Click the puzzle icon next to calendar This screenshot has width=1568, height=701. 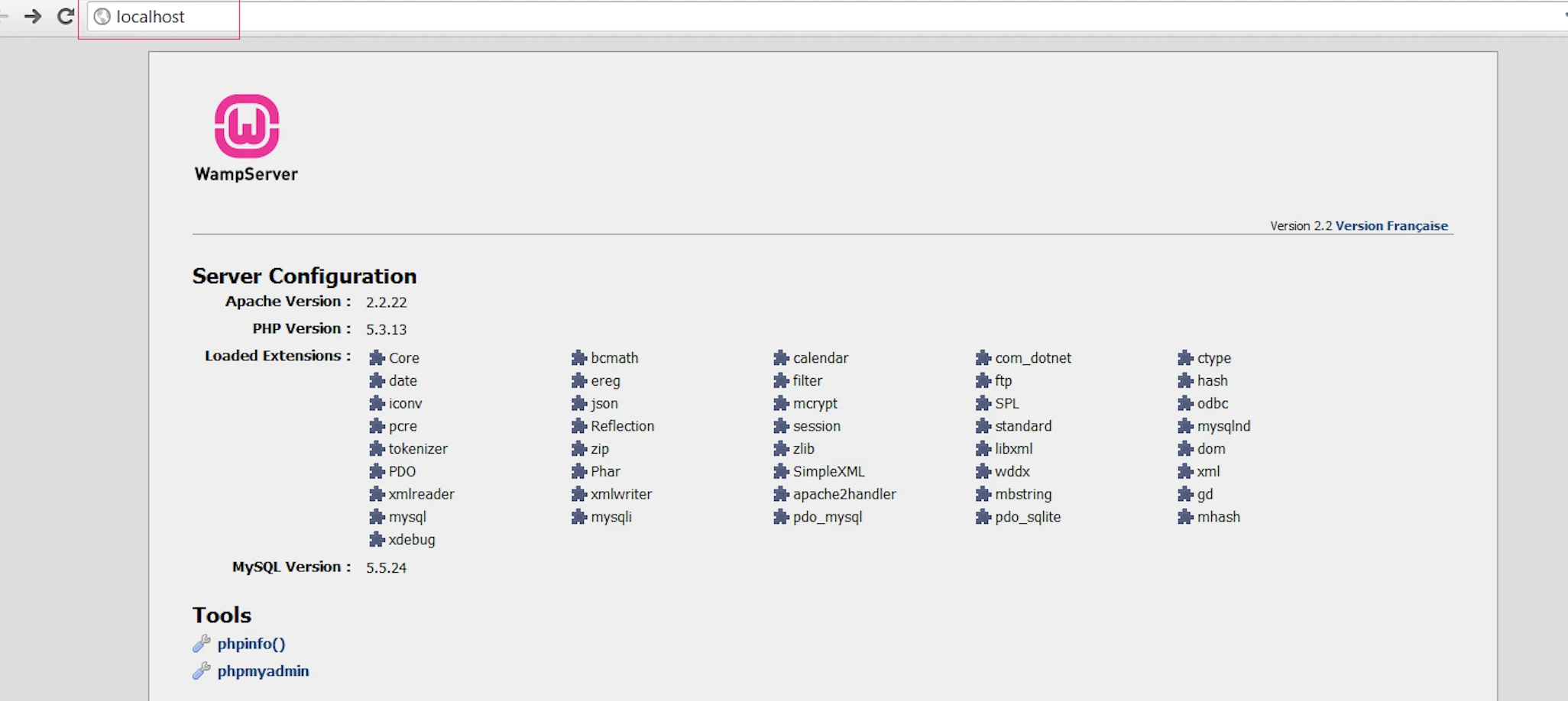[x=781, y=357]
